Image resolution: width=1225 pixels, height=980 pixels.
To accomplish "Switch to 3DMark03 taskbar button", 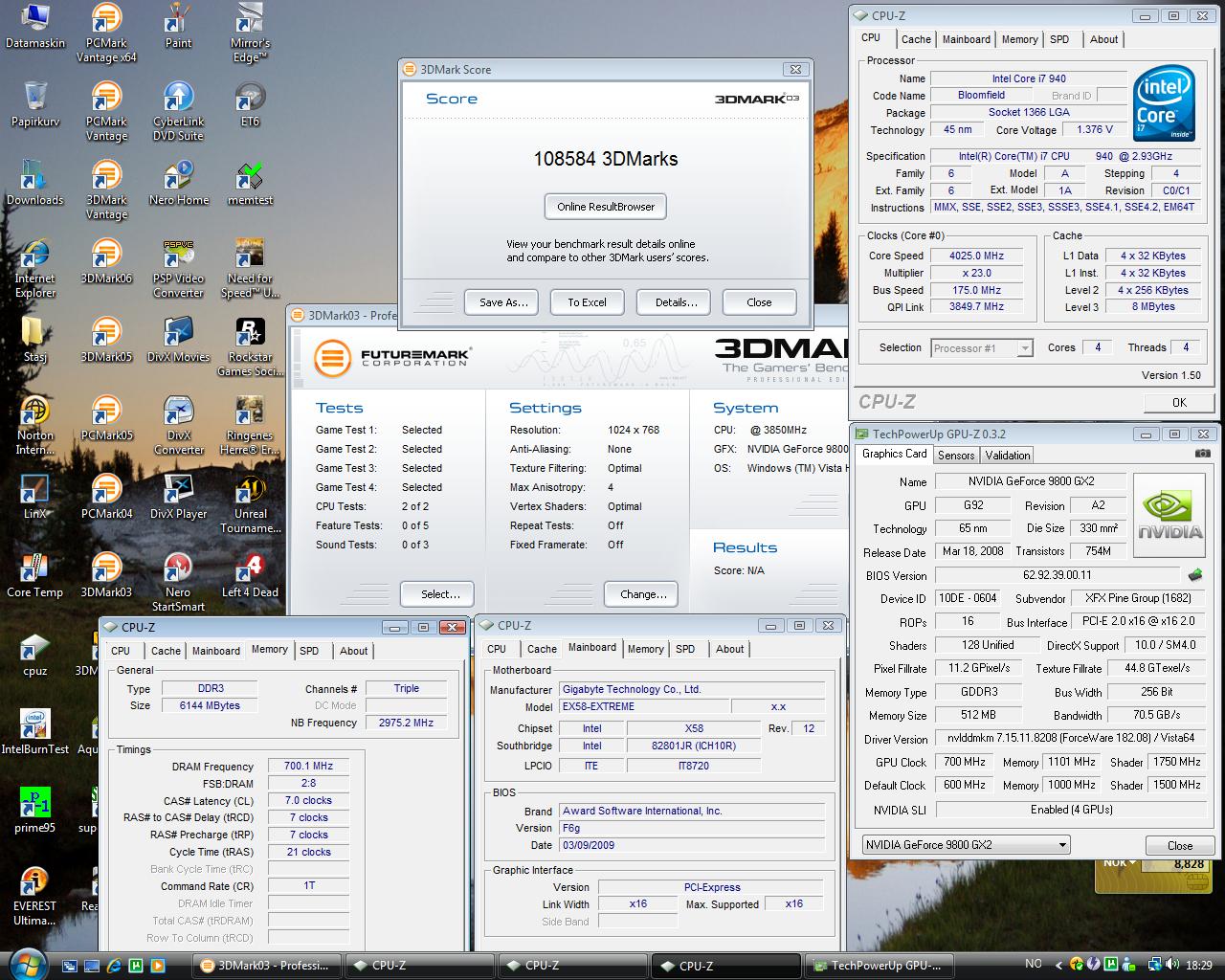I will pyautogui.click(x=266, y=966).
